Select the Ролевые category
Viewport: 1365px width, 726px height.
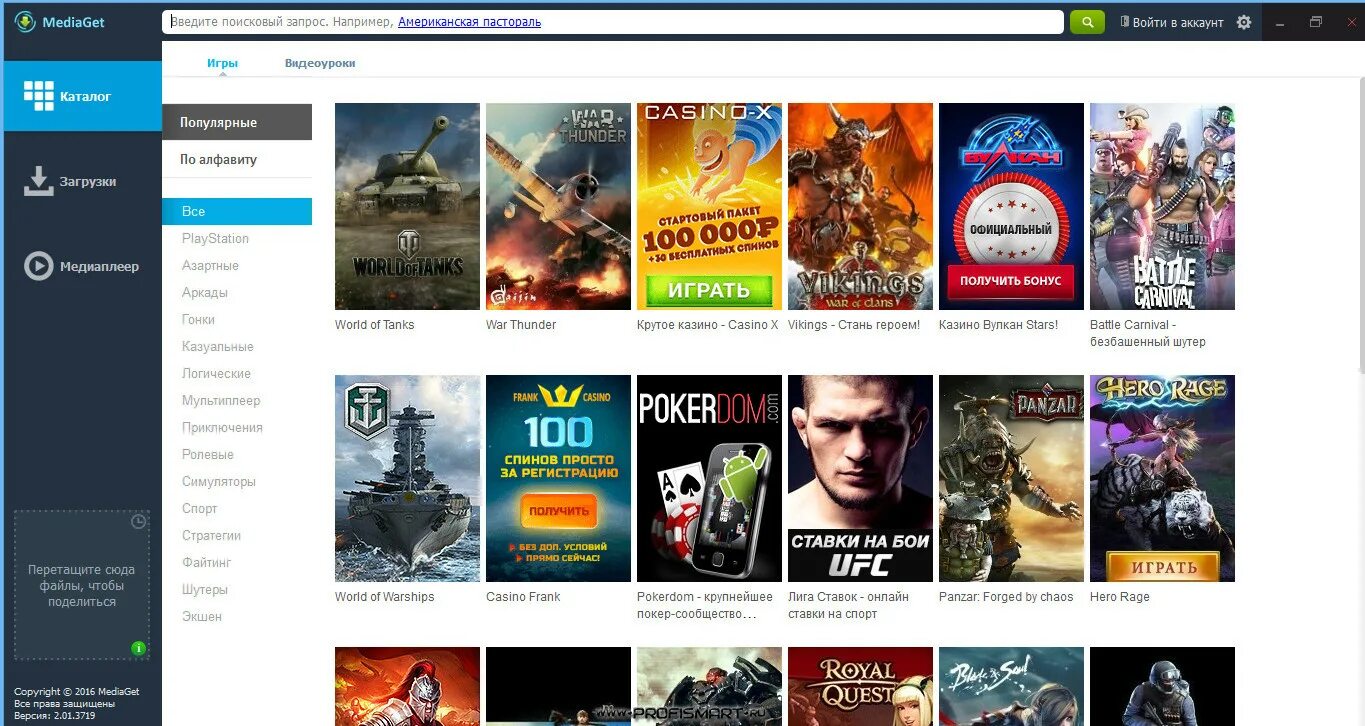pyautogui.click(x=208, y=454)
